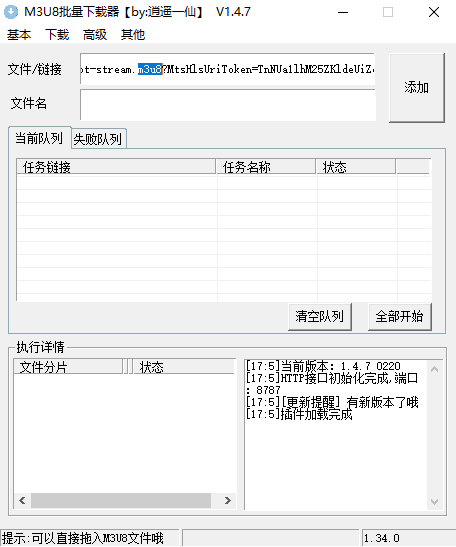Select the 状态 column header in queue table

(356, 167)
